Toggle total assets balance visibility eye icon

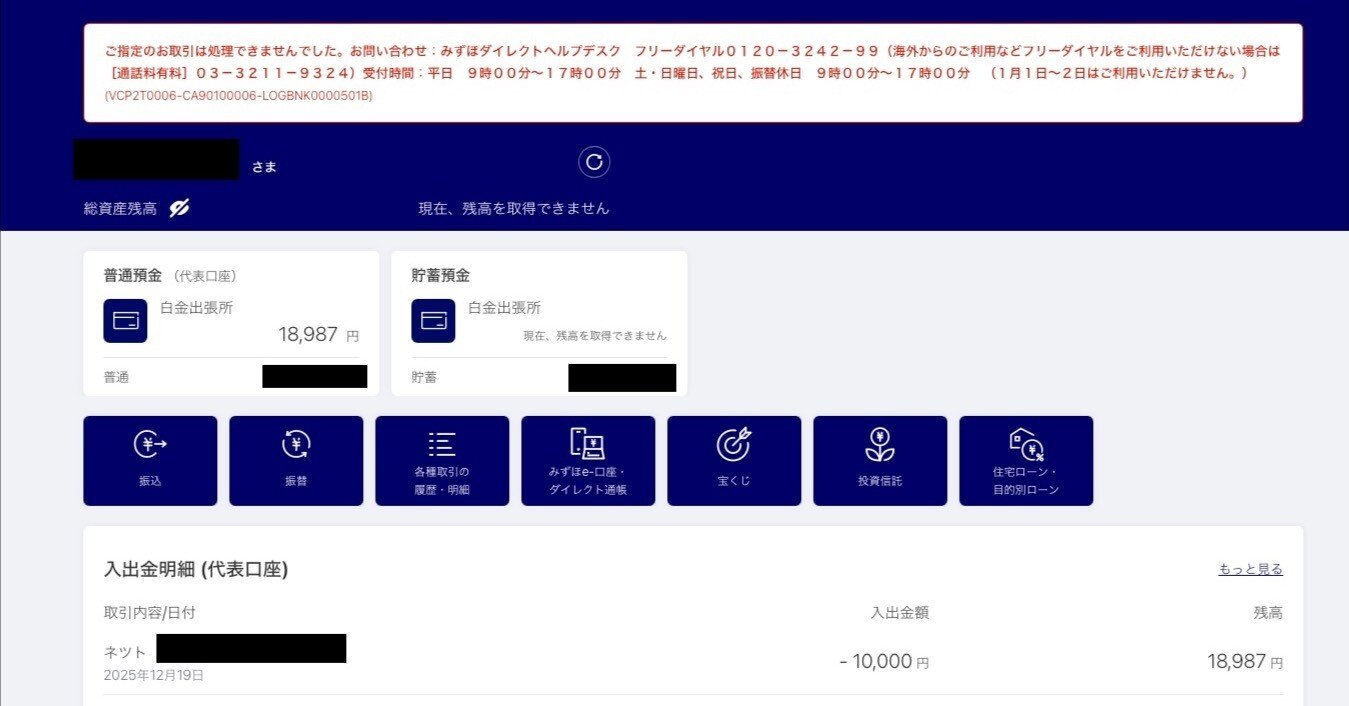click(x=180, y=208)
